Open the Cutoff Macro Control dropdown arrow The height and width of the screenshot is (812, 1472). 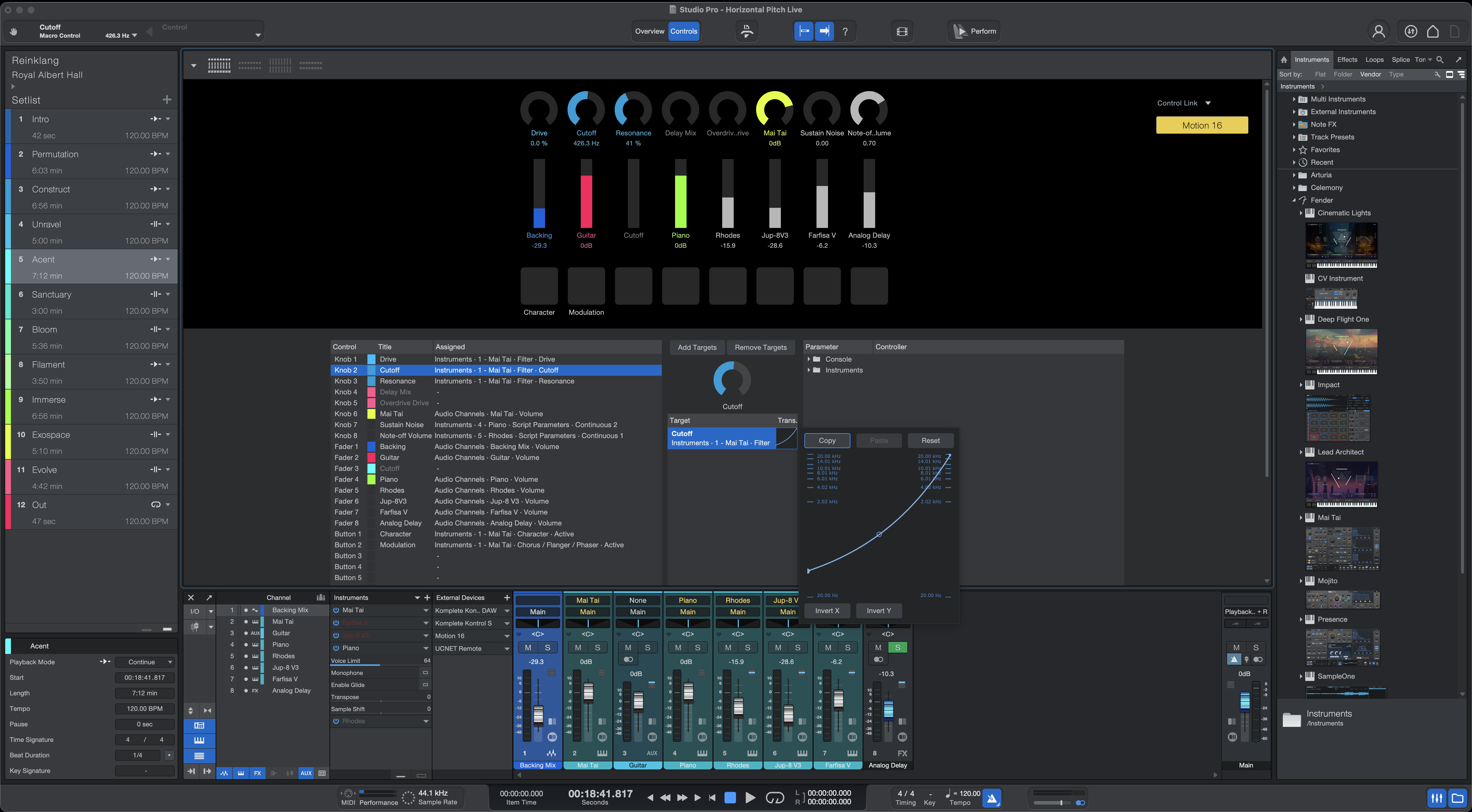135,36
